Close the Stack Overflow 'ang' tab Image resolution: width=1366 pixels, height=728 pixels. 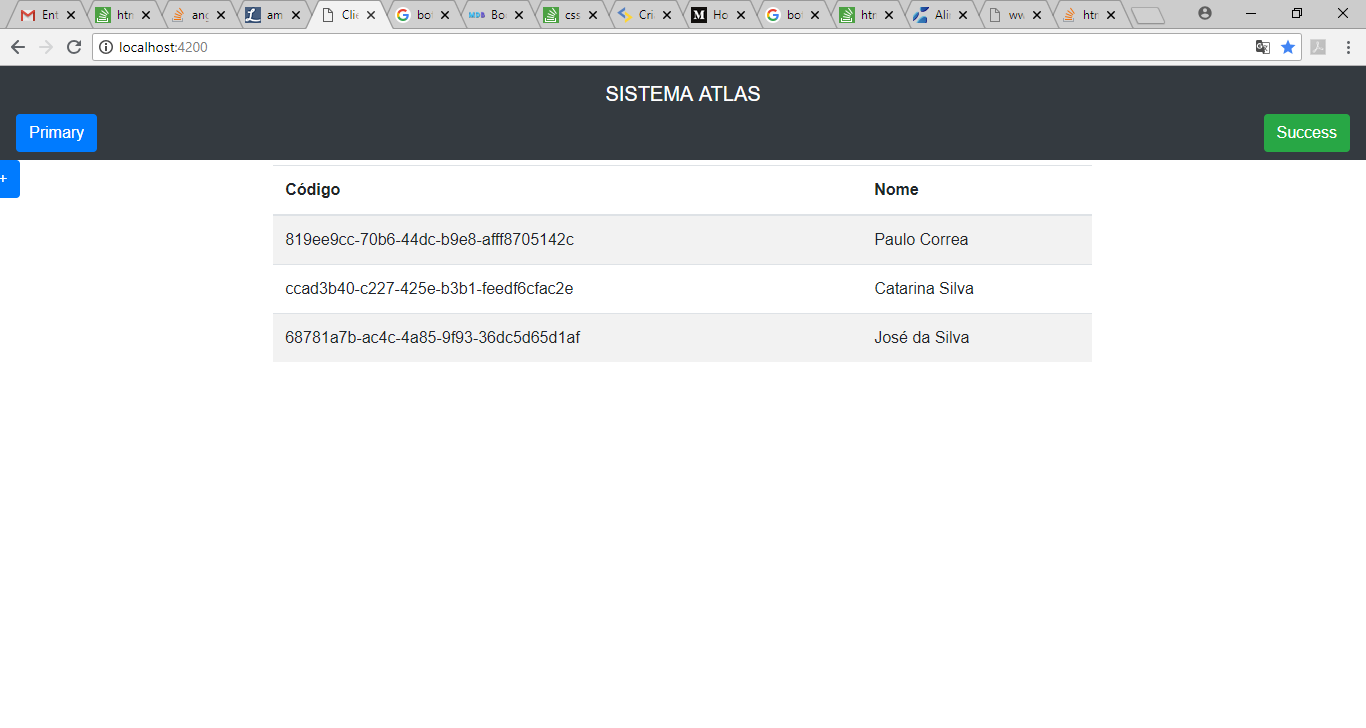pos(221,15)
